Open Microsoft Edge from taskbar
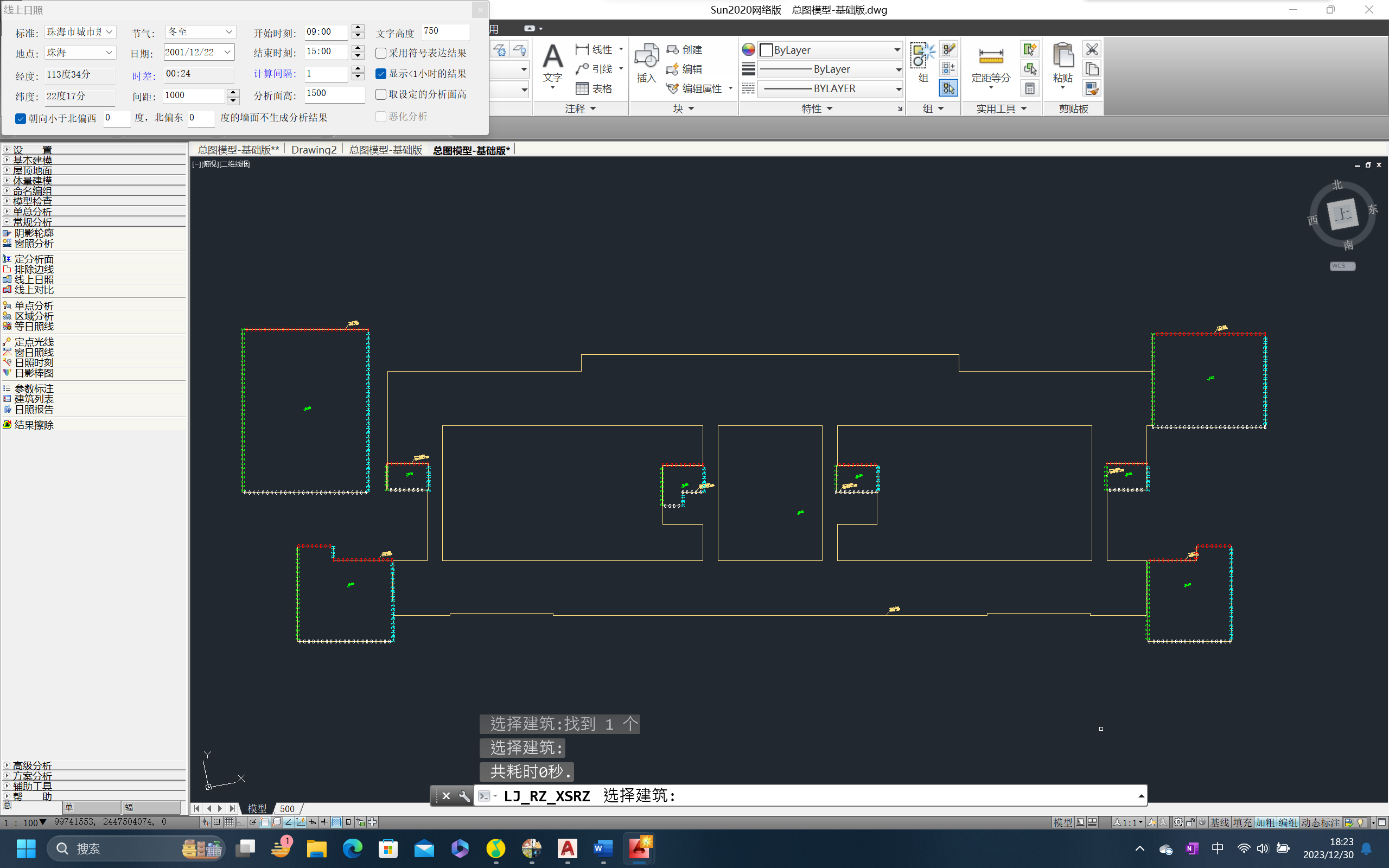 click(353, 848)
